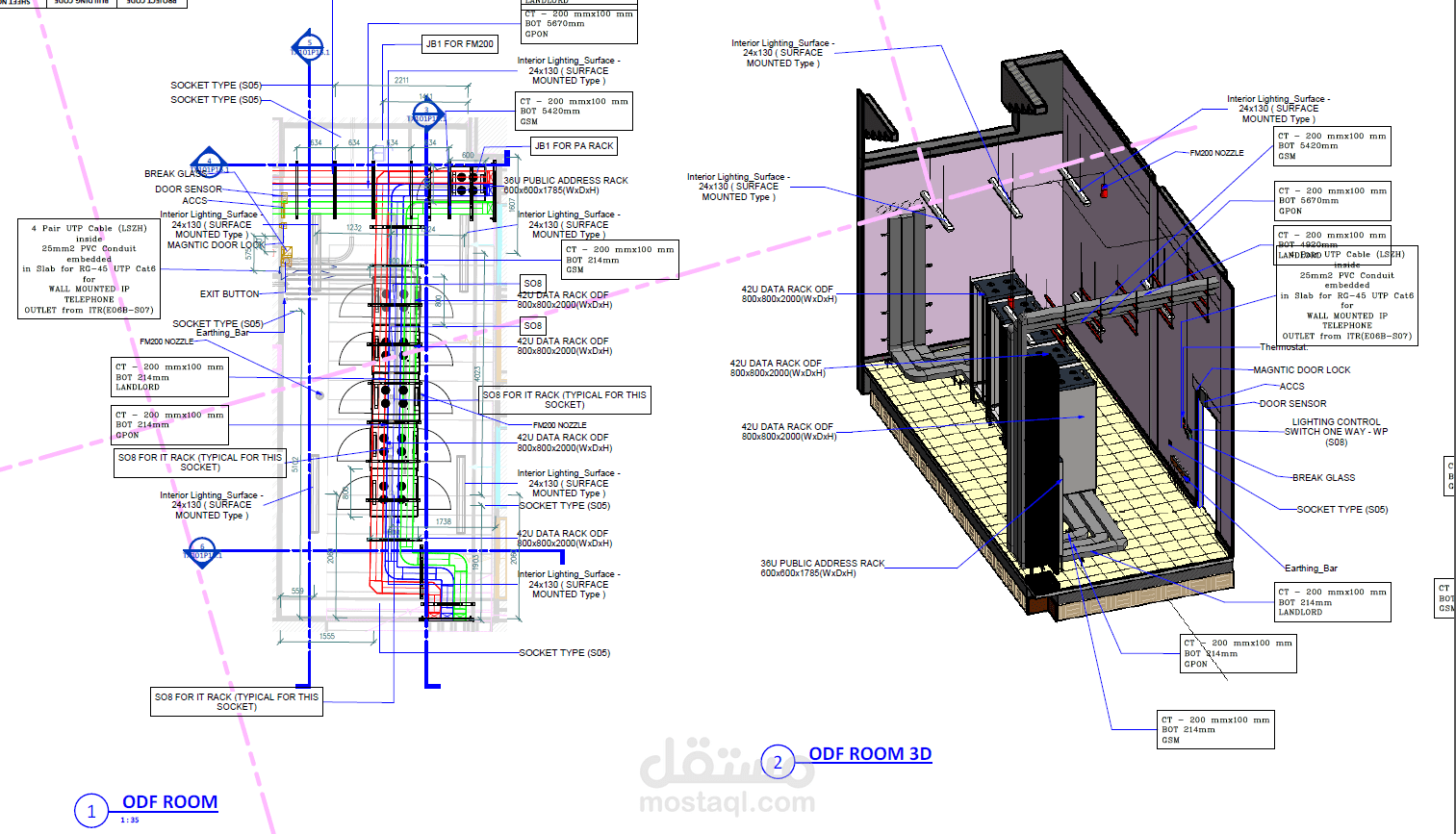This screenshot has width=1456, height=834.
Task: Select Earthing_Bar label in 3D view
Action: tap(1311, 569)
